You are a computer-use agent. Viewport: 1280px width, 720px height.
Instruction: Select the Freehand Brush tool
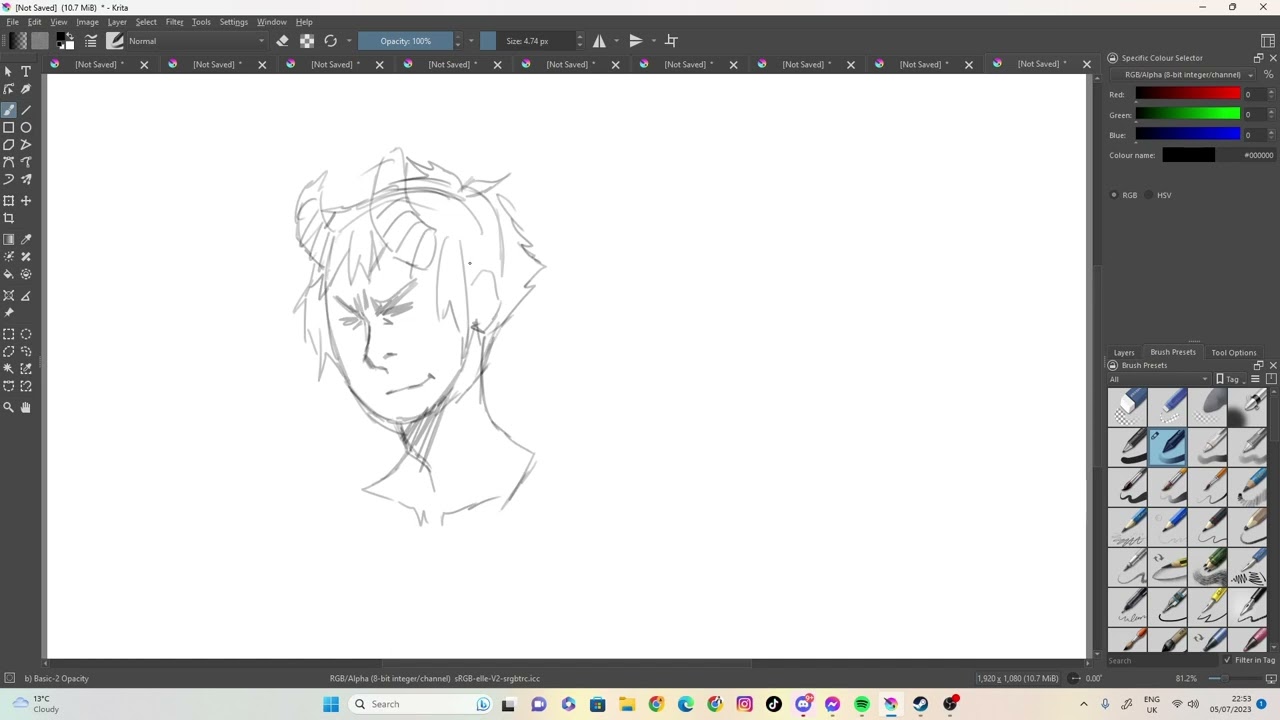pos(9,110)
